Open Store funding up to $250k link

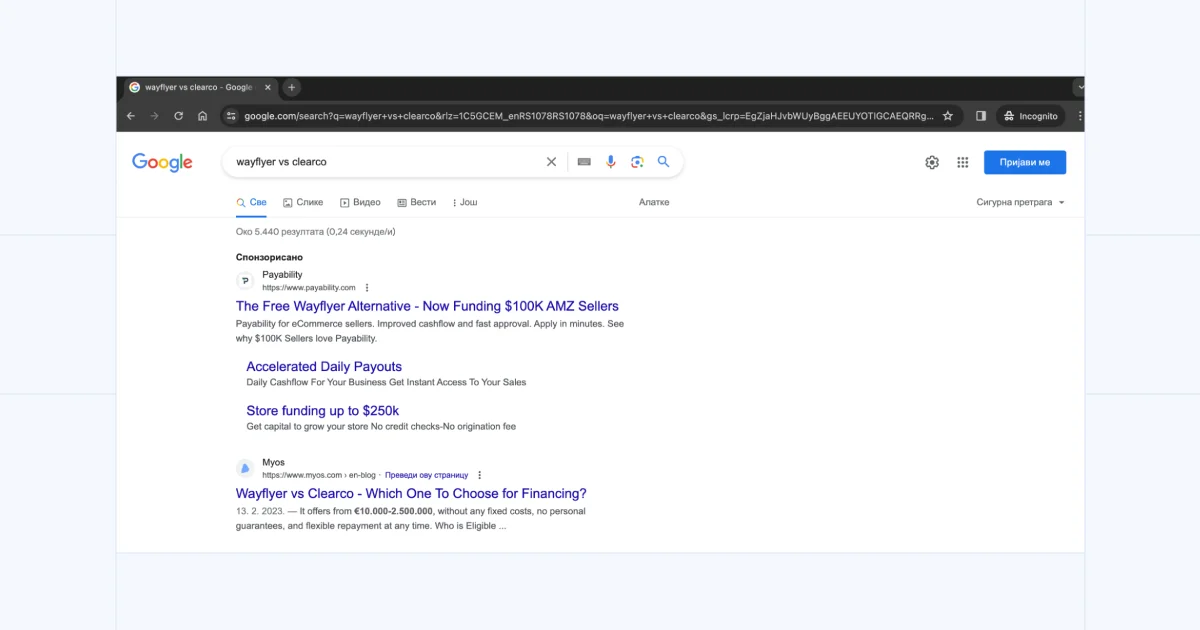[x=323, y=411]
